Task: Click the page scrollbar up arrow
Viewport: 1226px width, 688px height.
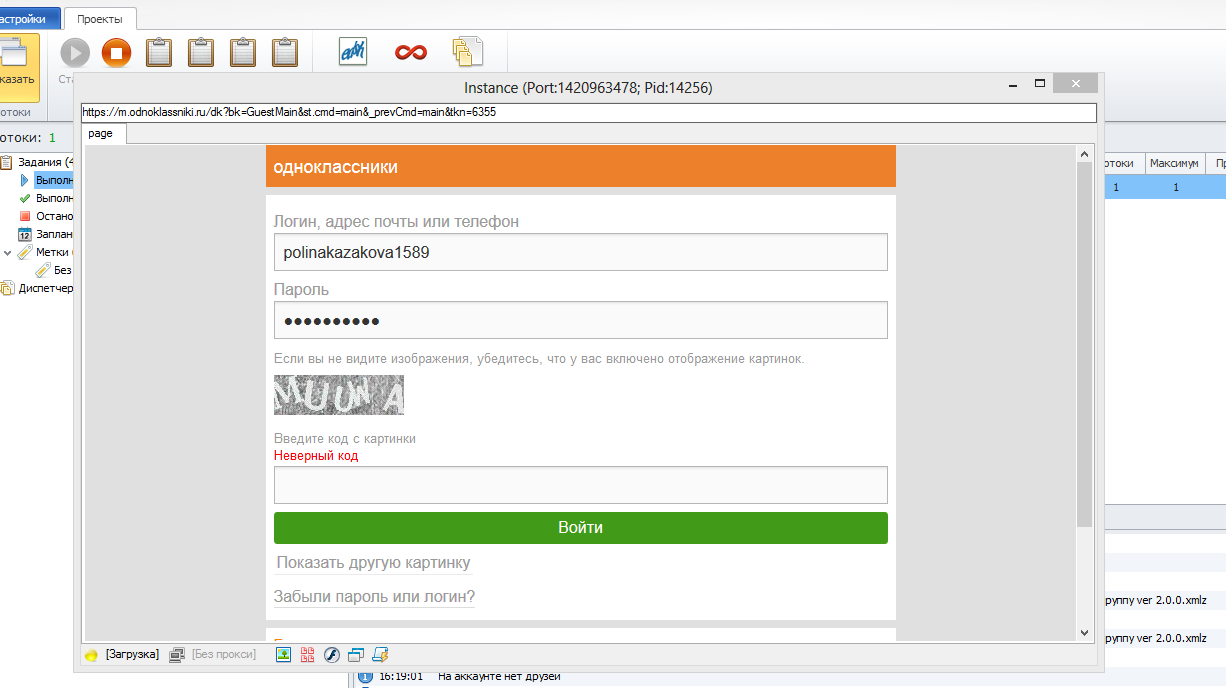Action: point(1084,154)
